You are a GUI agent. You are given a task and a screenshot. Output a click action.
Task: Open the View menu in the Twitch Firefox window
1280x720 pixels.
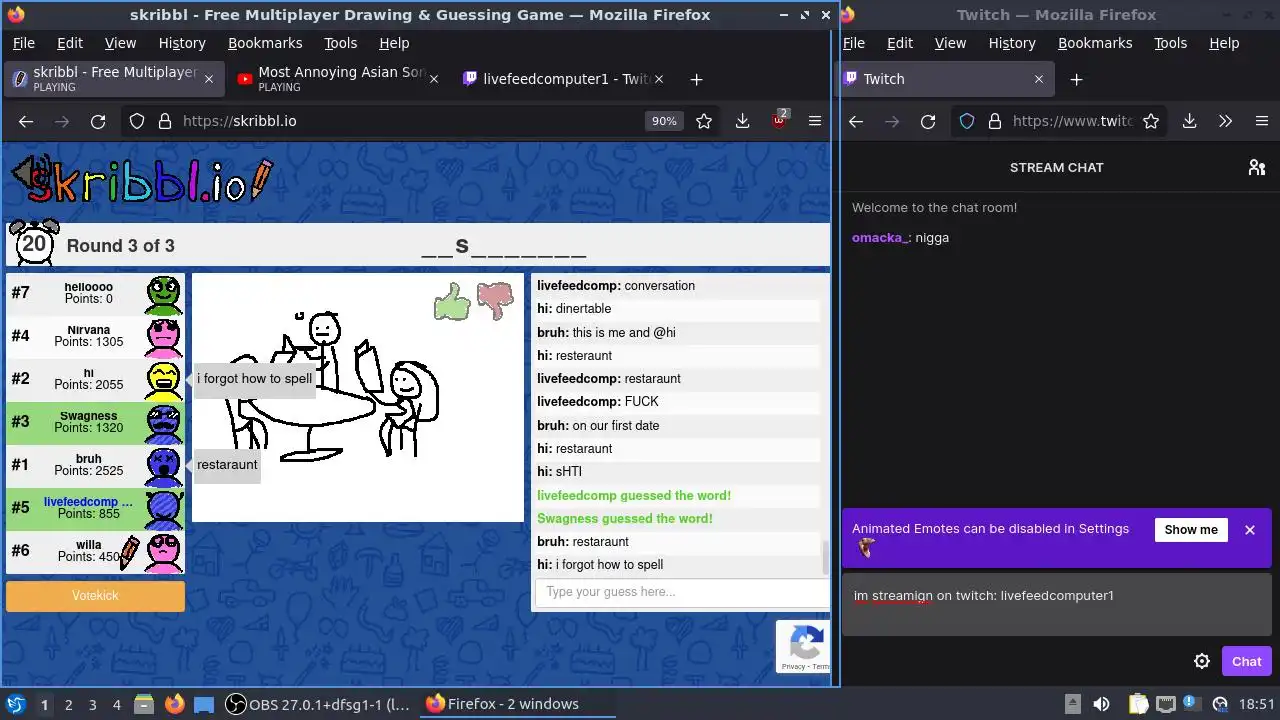tap(950, 43)
